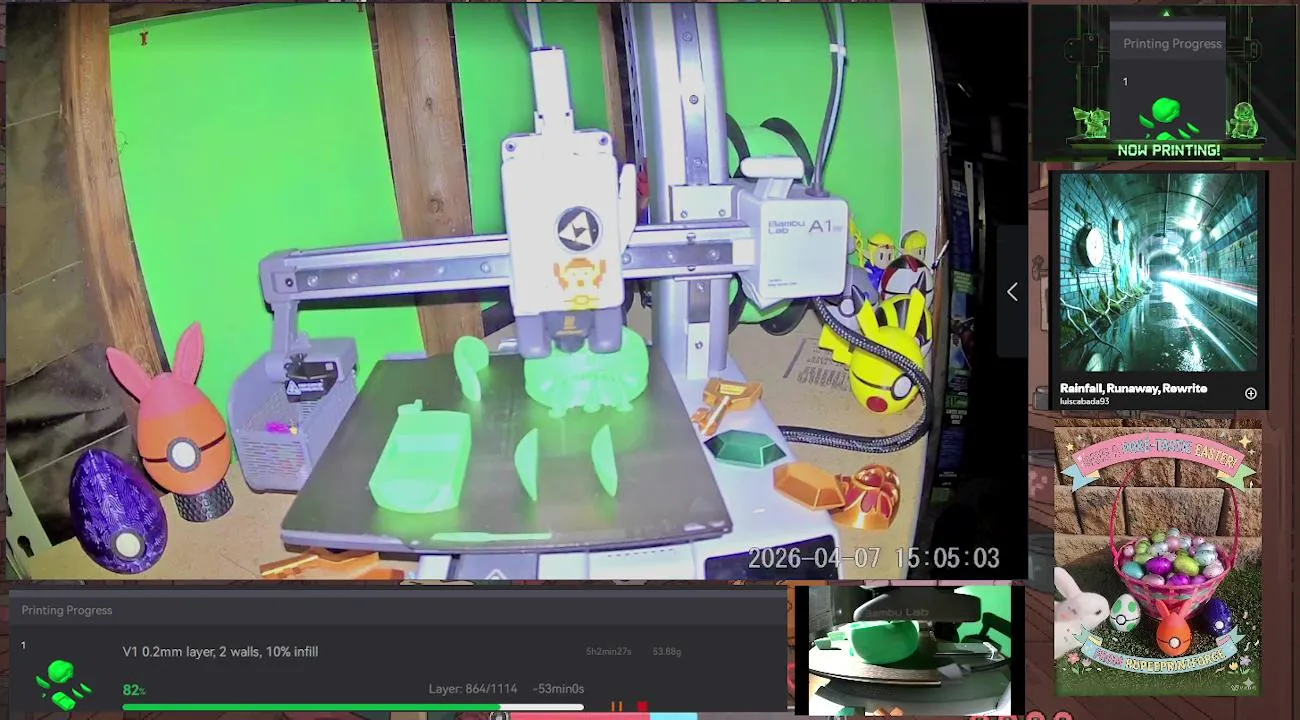This screenshot has width=1300, height=720.
Task: Click the green print progress bar
Action: pos(353,707)
